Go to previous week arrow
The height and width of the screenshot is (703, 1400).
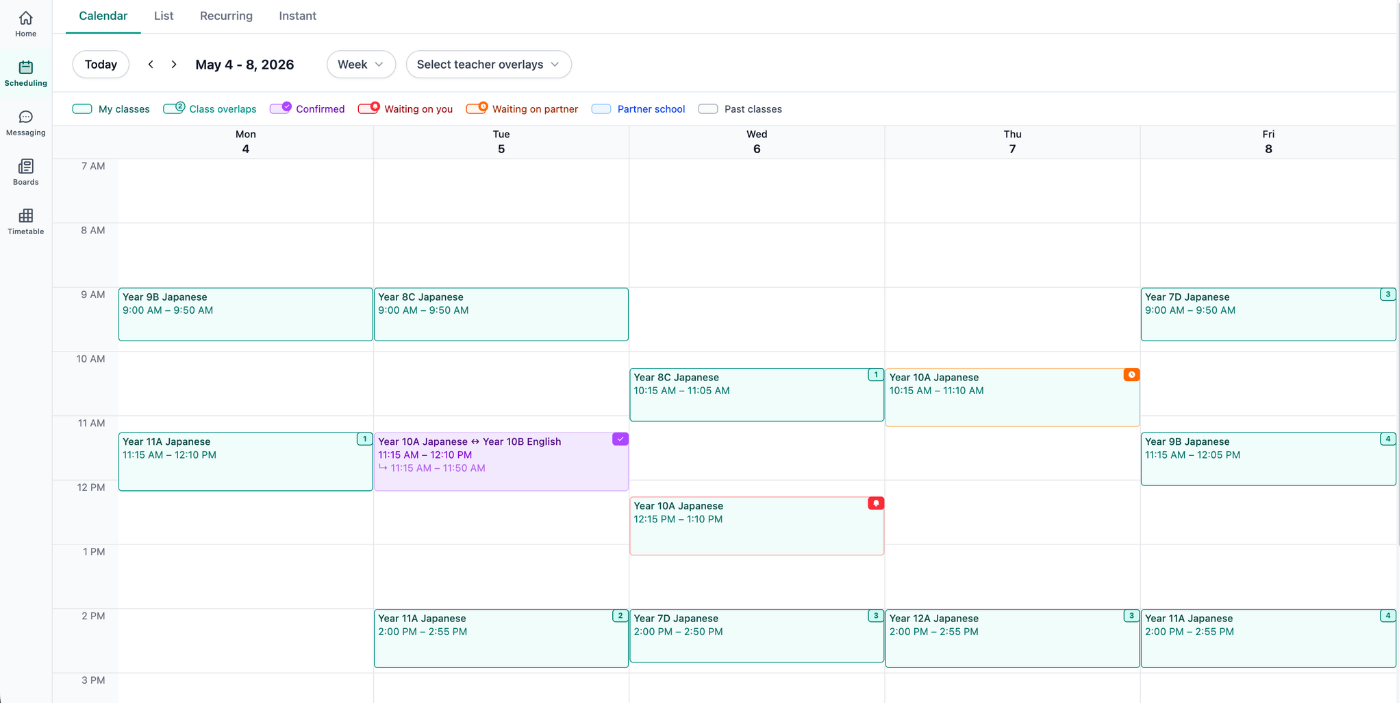pyautogui.click(x=151, y=64)
